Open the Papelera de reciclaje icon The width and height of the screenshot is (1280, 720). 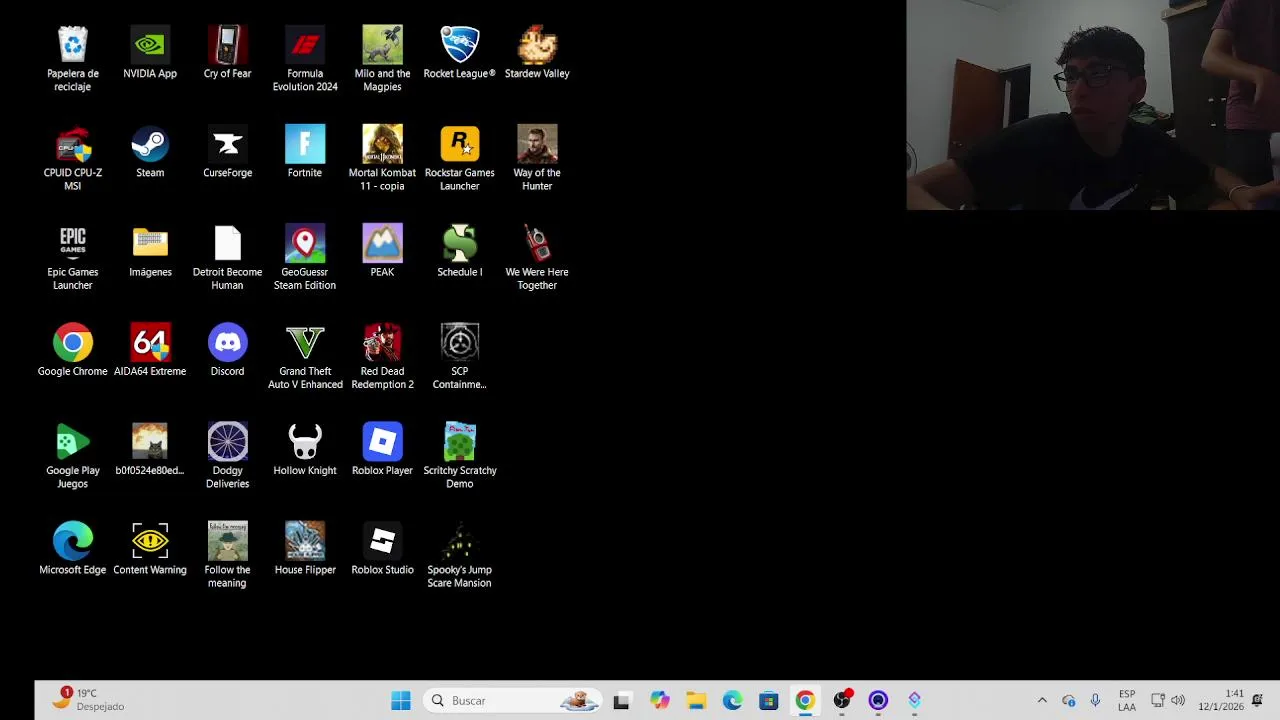(72, 58)
